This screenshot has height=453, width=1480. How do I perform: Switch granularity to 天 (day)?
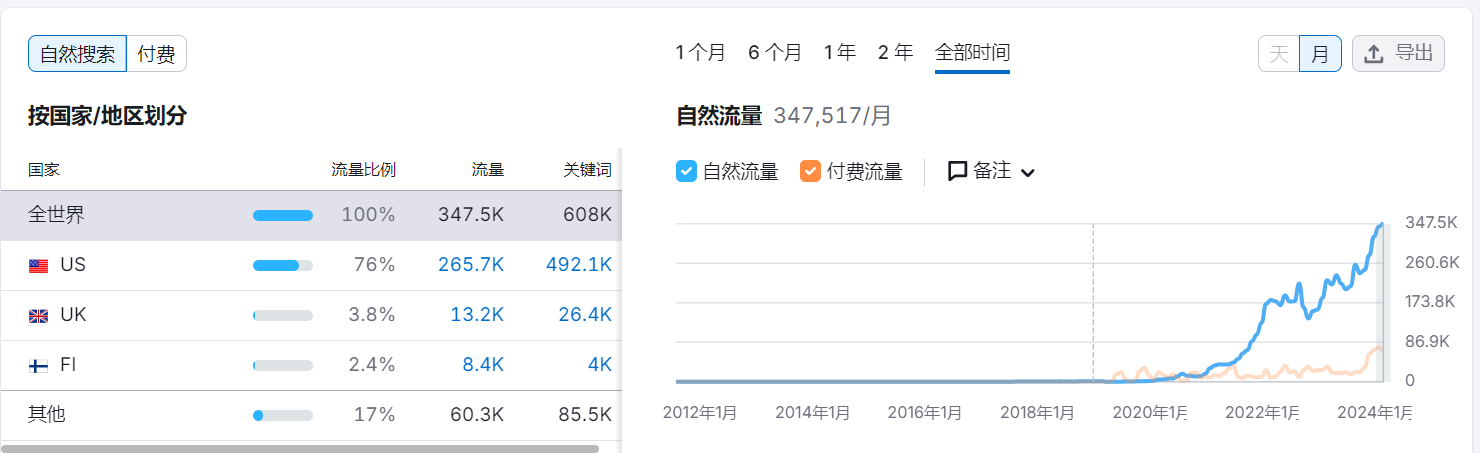[x=1278, y=54]
